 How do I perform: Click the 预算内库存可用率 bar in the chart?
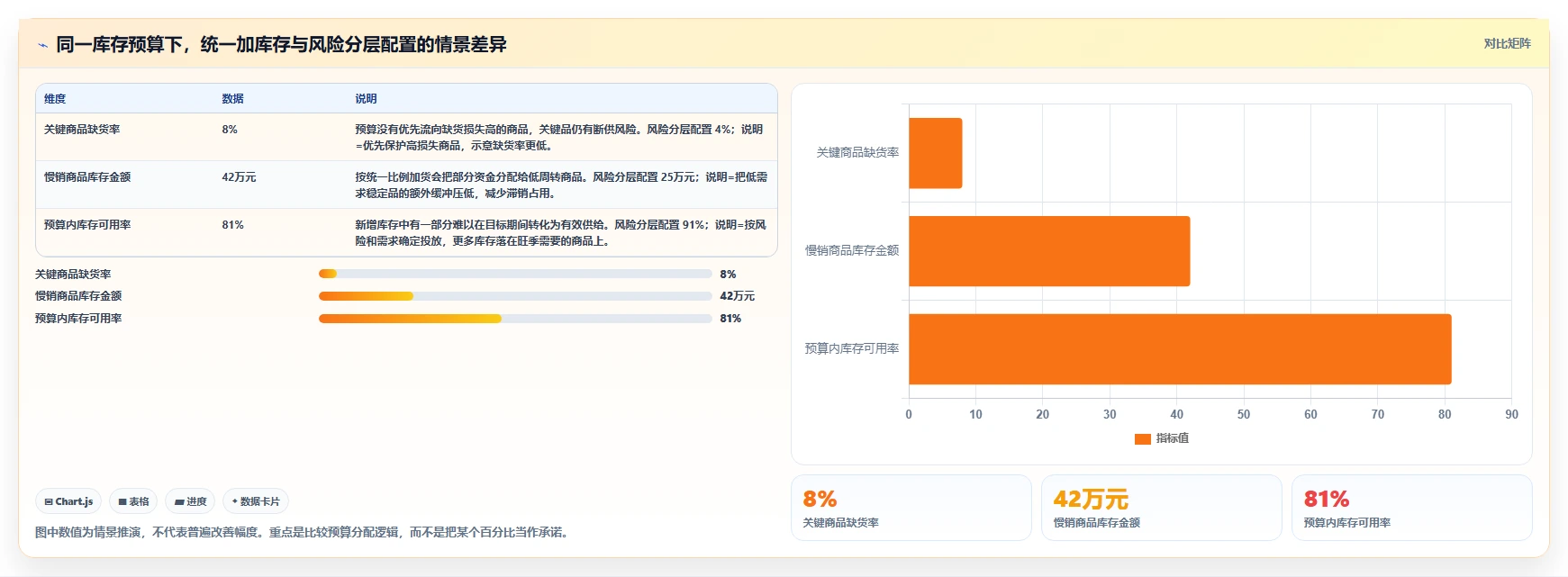point(1180,349)
